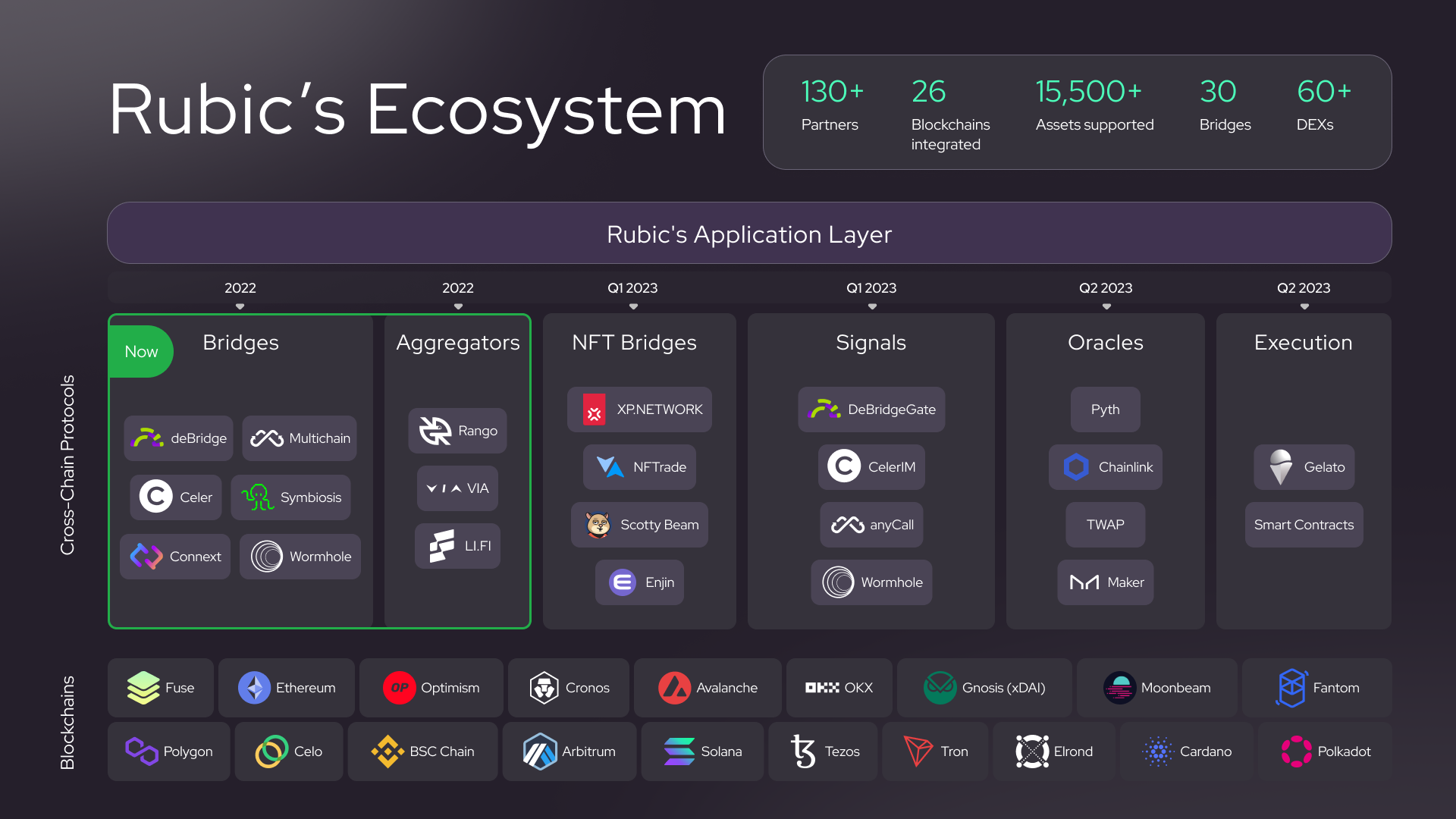Viewport: 1456px width, 819px height.
Task: Click the Q2 2023 marker above Execution
Action: (x=1304, y=288)
